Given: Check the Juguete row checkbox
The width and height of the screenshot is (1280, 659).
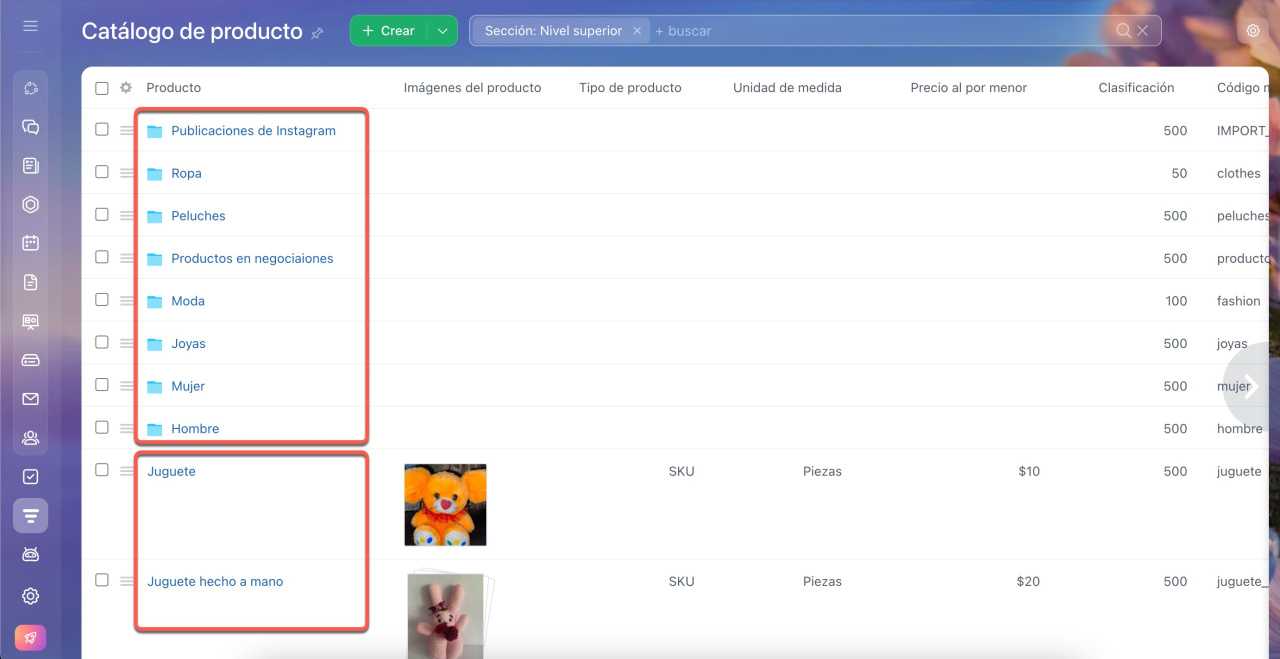Looking at the screenshot, I should [102, 470].
